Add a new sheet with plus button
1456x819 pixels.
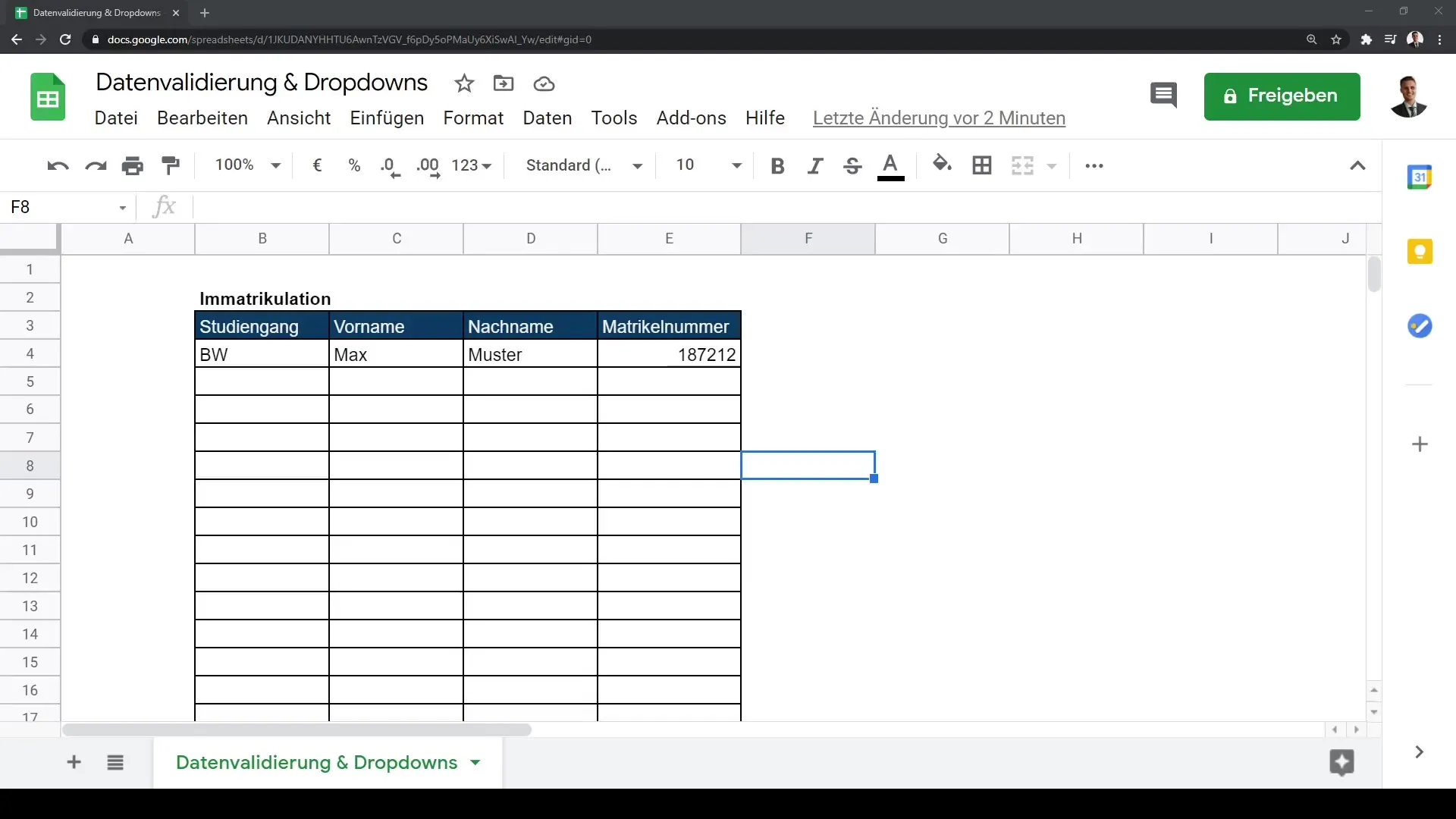(x=74, y=762)
